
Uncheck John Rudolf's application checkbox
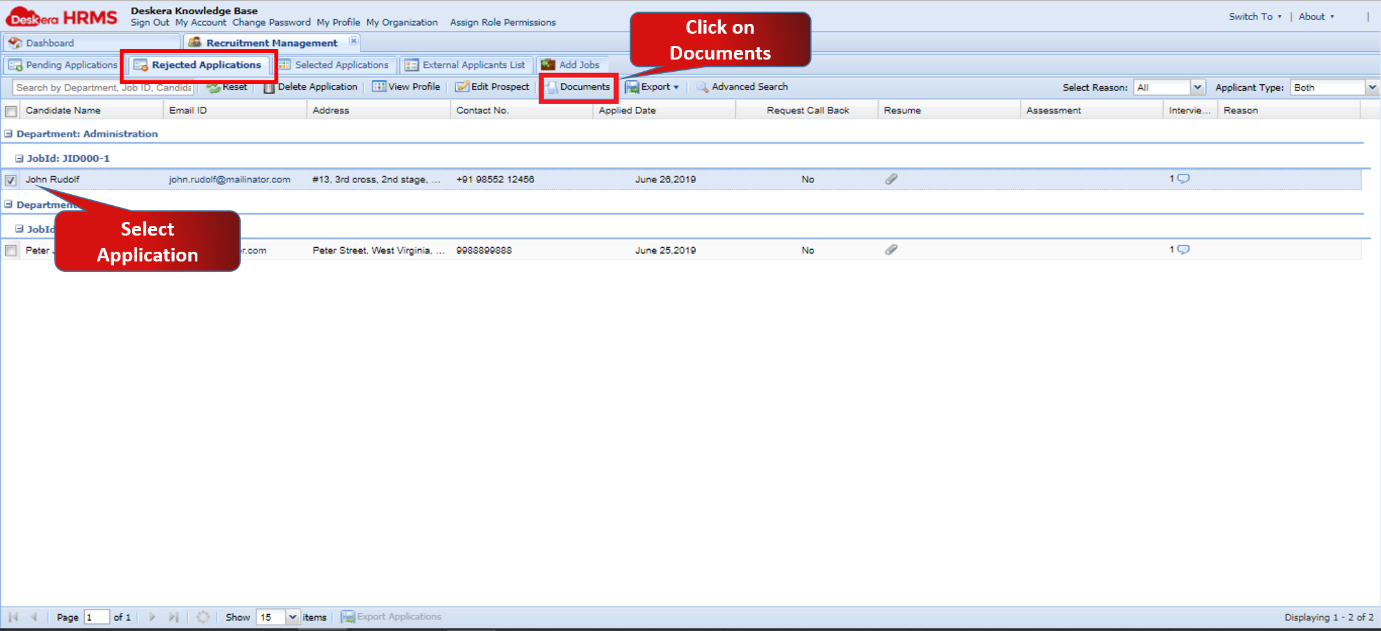tap(11, 180)
